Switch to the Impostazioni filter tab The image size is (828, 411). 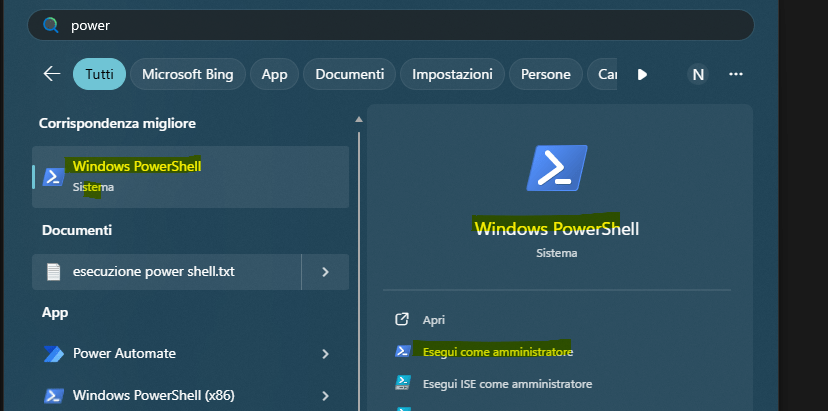point(452,74)
